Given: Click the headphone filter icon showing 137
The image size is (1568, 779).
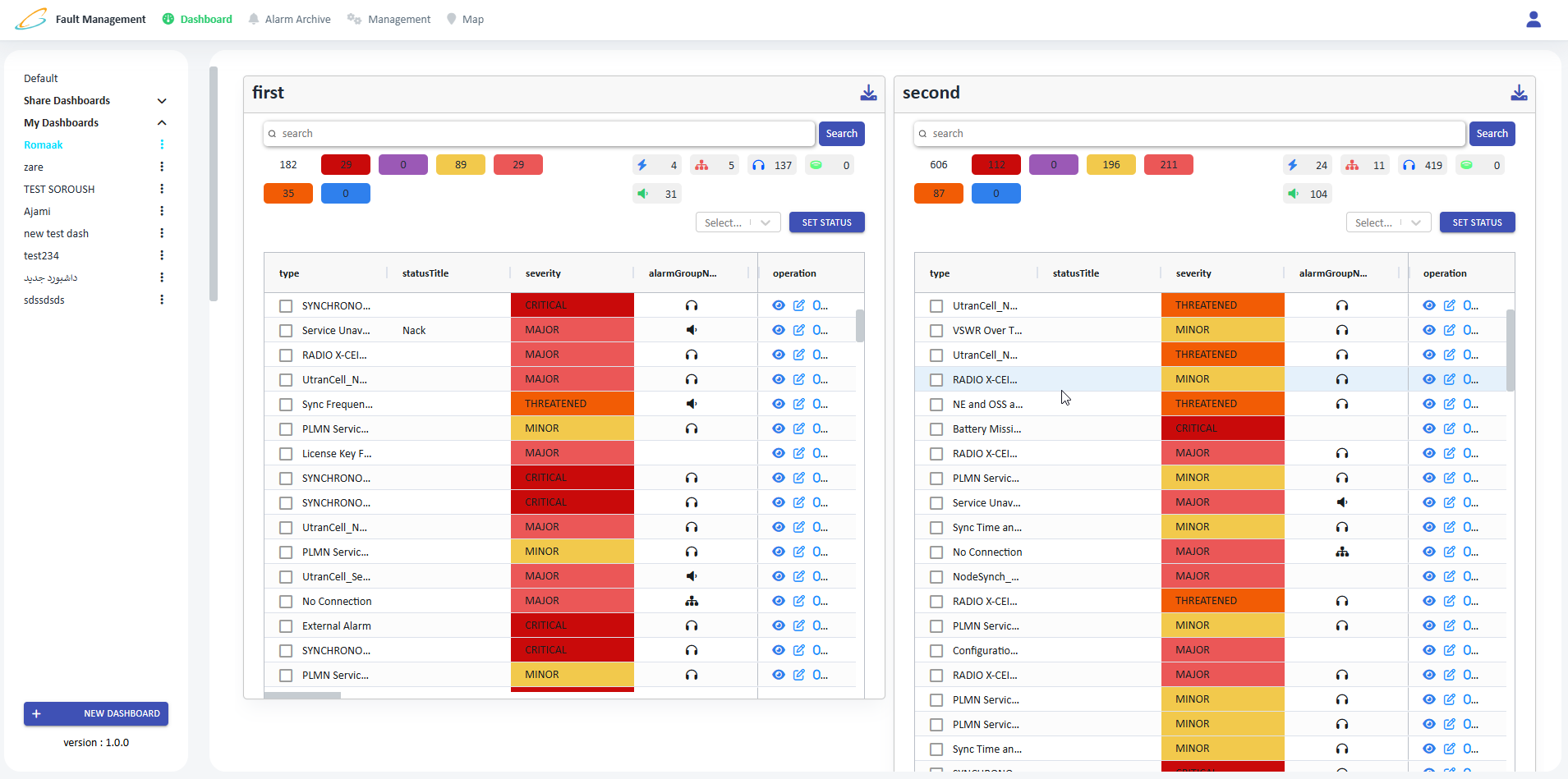Looking at the screenshot, I should coord(759,165).
